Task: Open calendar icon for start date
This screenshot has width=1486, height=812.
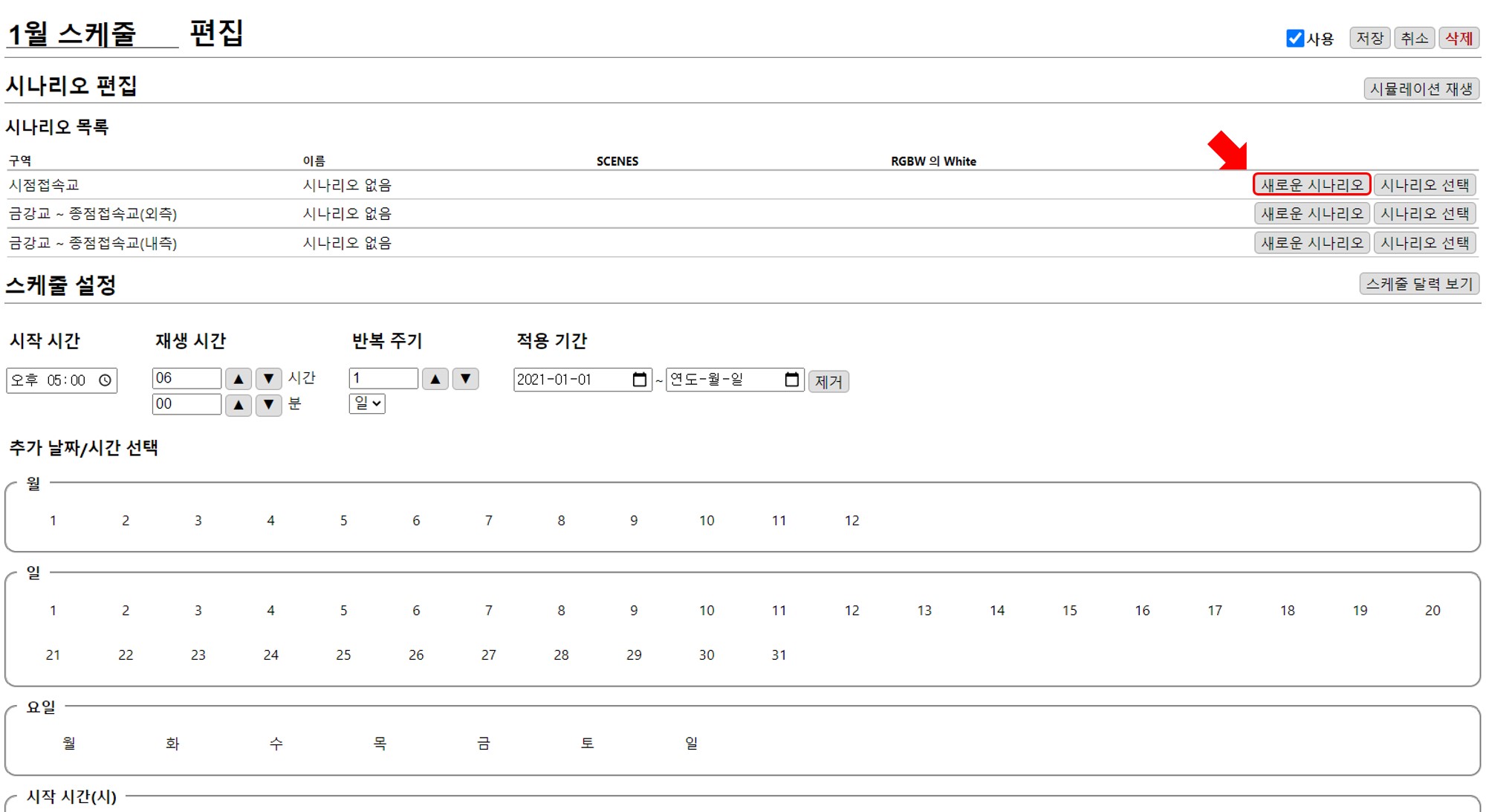Action: [640, 380]
